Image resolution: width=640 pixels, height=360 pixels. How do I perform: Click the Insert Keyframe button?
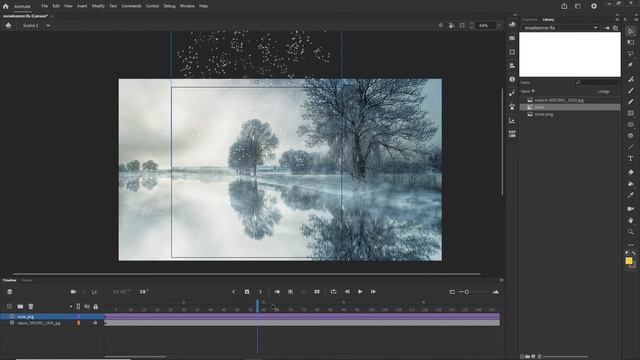point(247,292)
